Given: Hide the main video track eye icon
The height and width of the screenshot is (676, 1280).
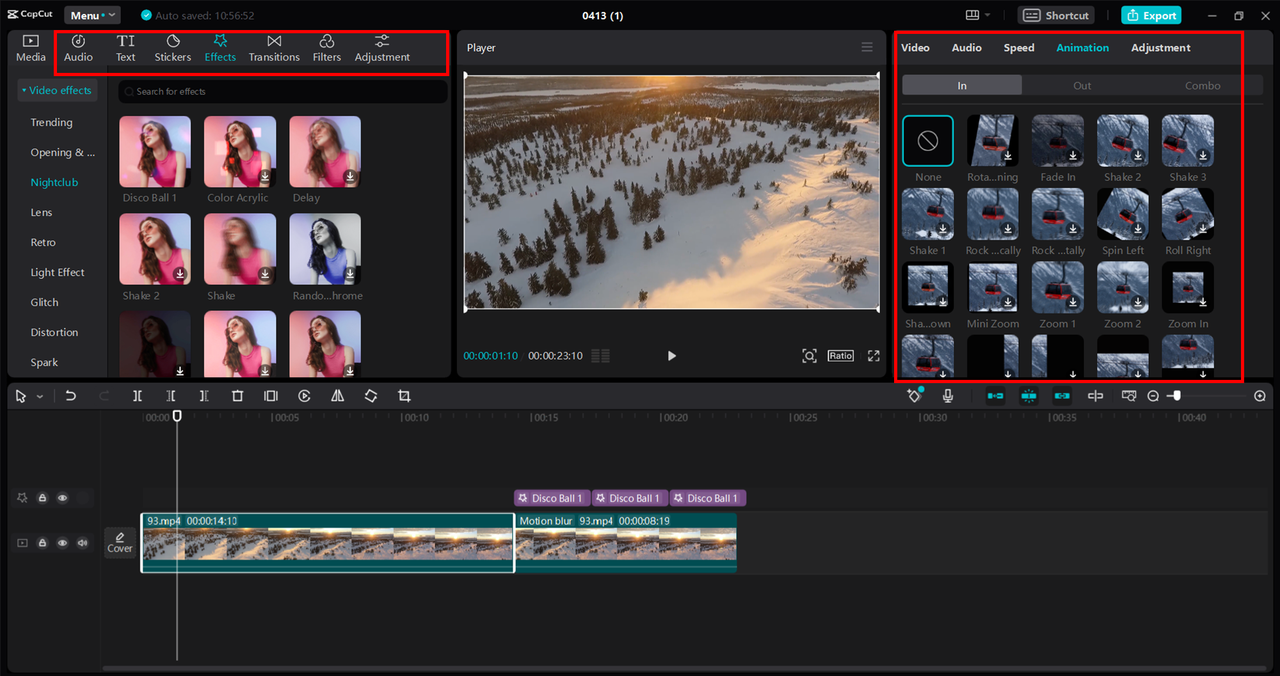Looking at the screenshot, I should tap(62, 543).
